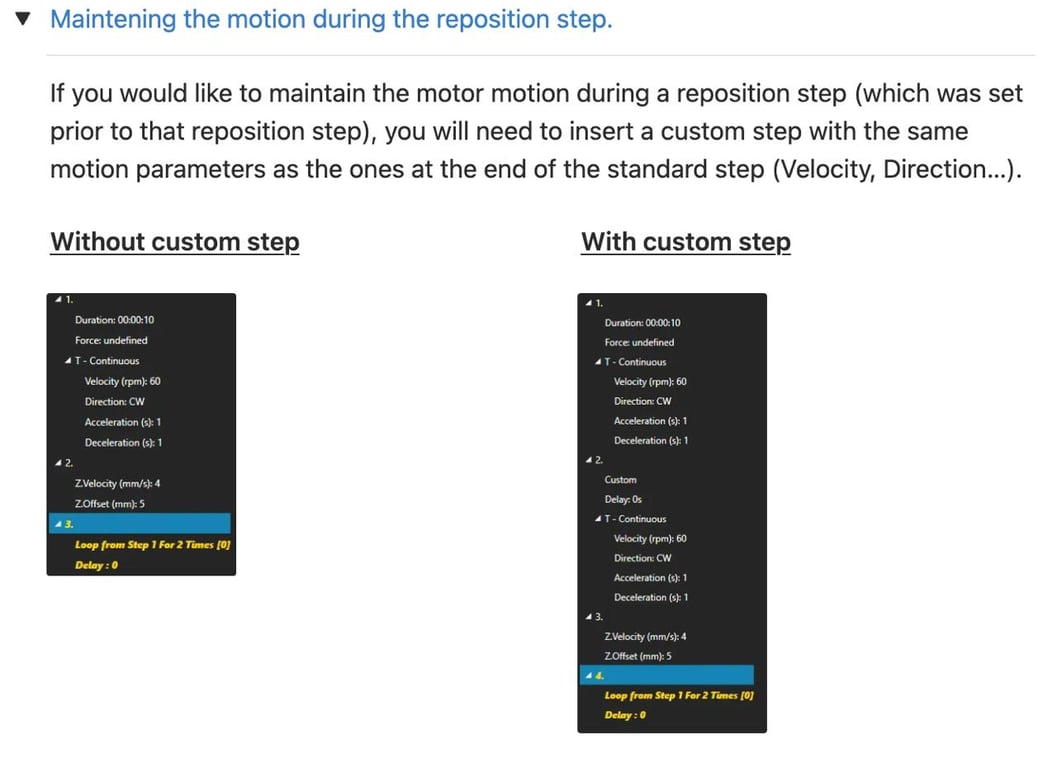Select the 'Force: undefined' entry in the right panel
This screenshot has height=768, width=1057.
tap(638, 341)
